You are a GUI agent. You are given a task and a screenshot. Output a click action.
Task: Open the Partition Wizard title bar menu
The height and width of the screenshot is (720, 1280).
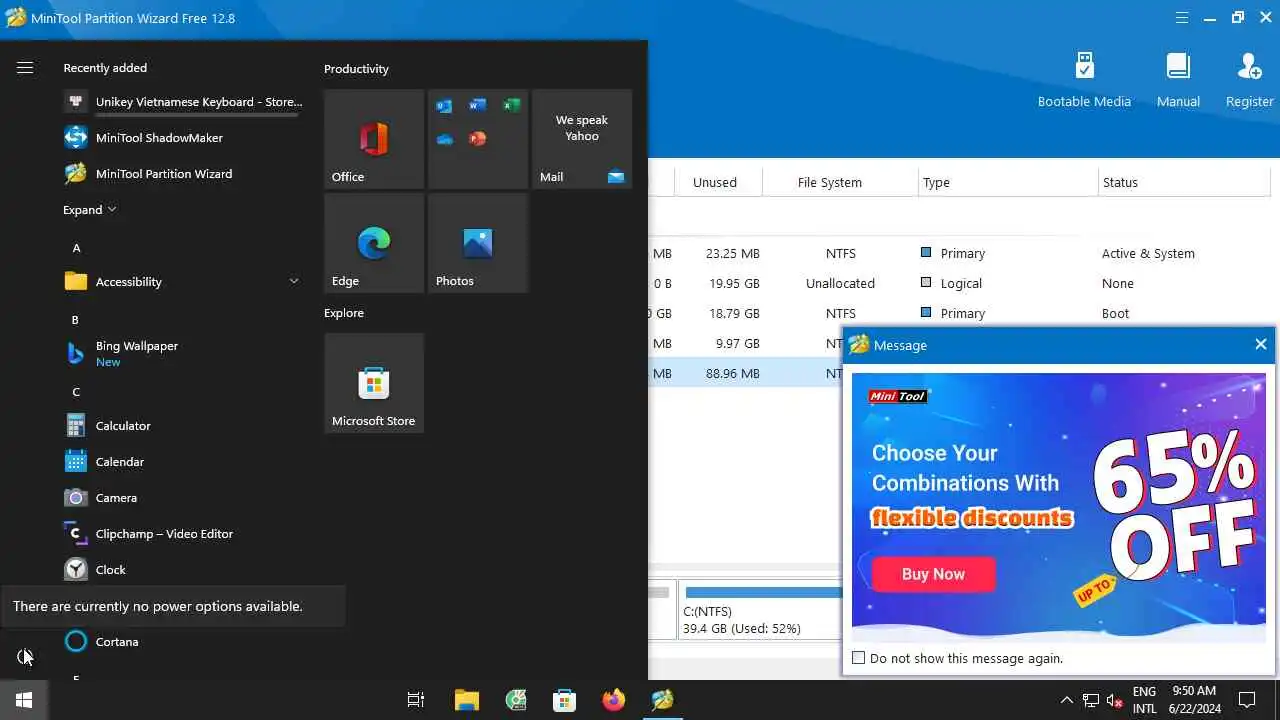pyautogui.click(x=1182, y=18)
